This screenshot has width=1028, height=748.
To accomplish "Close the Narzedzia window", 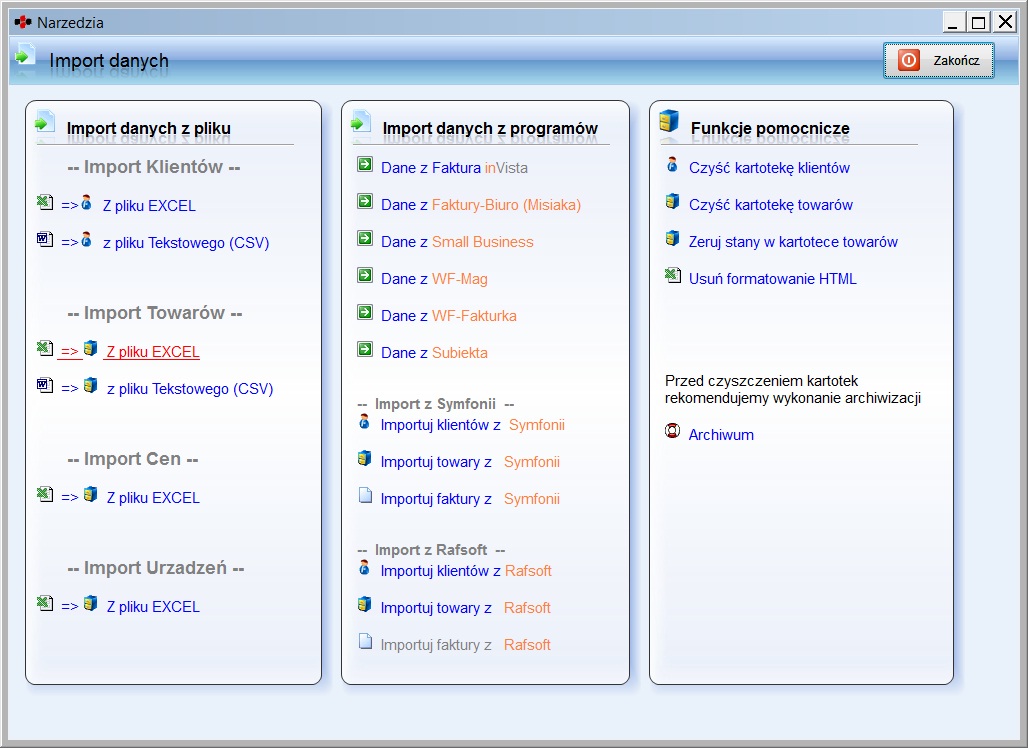I will click(x=1004, y=23).
